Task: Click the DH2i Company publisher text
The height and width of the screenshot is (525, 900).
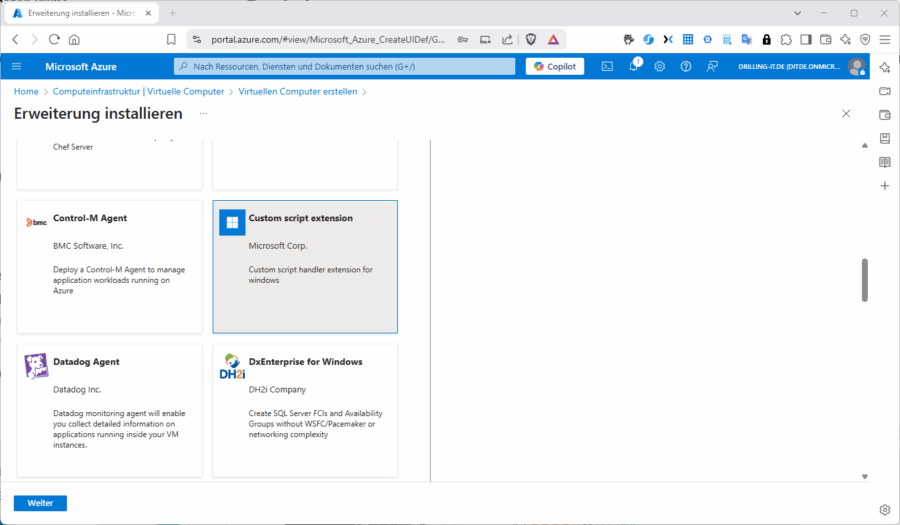Action: pos(277,390)
